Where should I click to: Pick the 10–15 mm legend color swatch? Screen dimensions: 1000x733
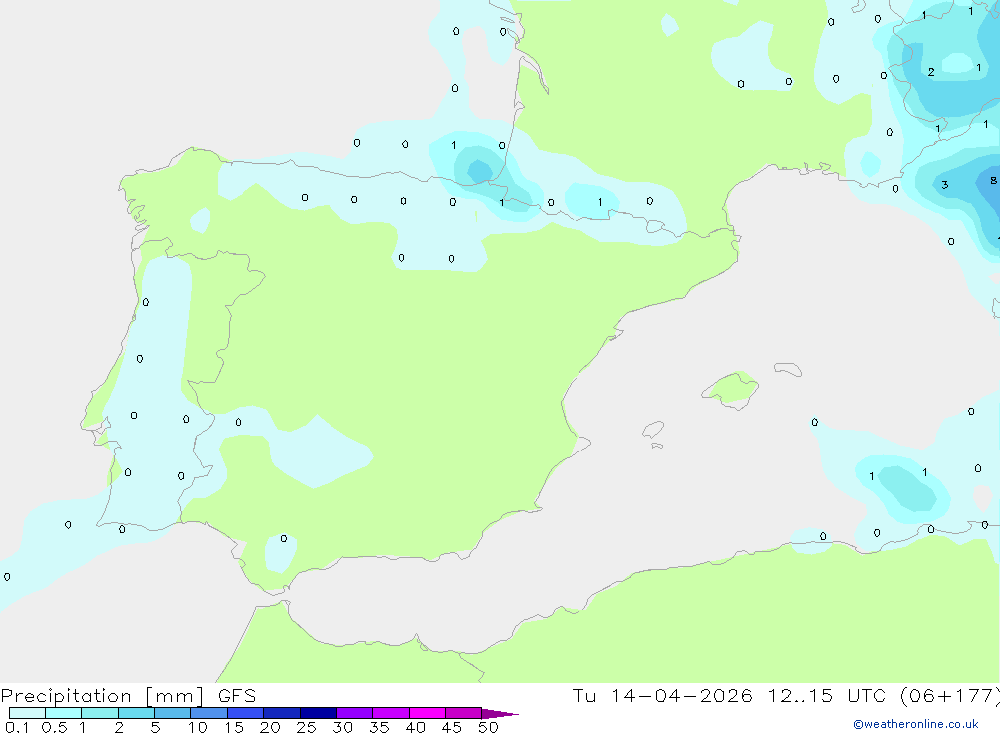click(209, 713)
